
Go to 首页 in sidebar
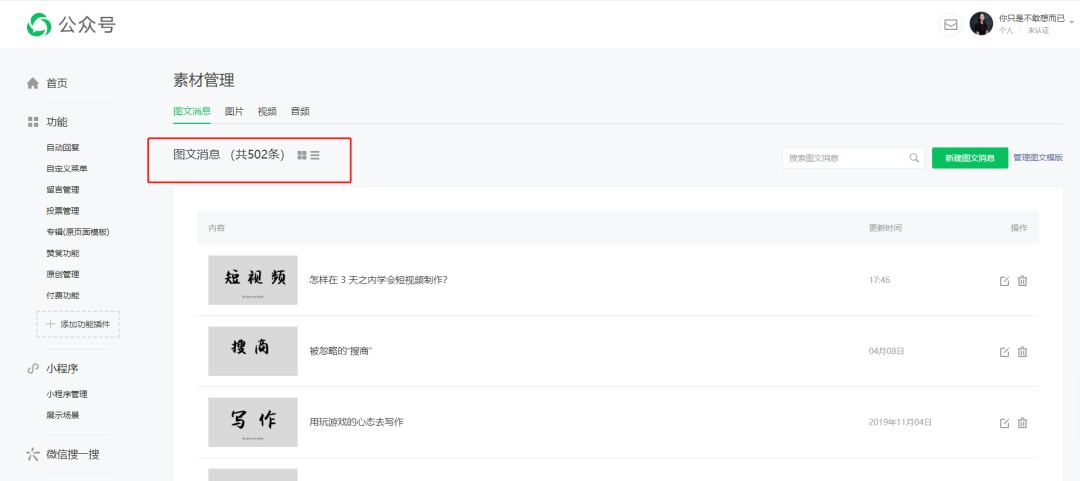56,83
